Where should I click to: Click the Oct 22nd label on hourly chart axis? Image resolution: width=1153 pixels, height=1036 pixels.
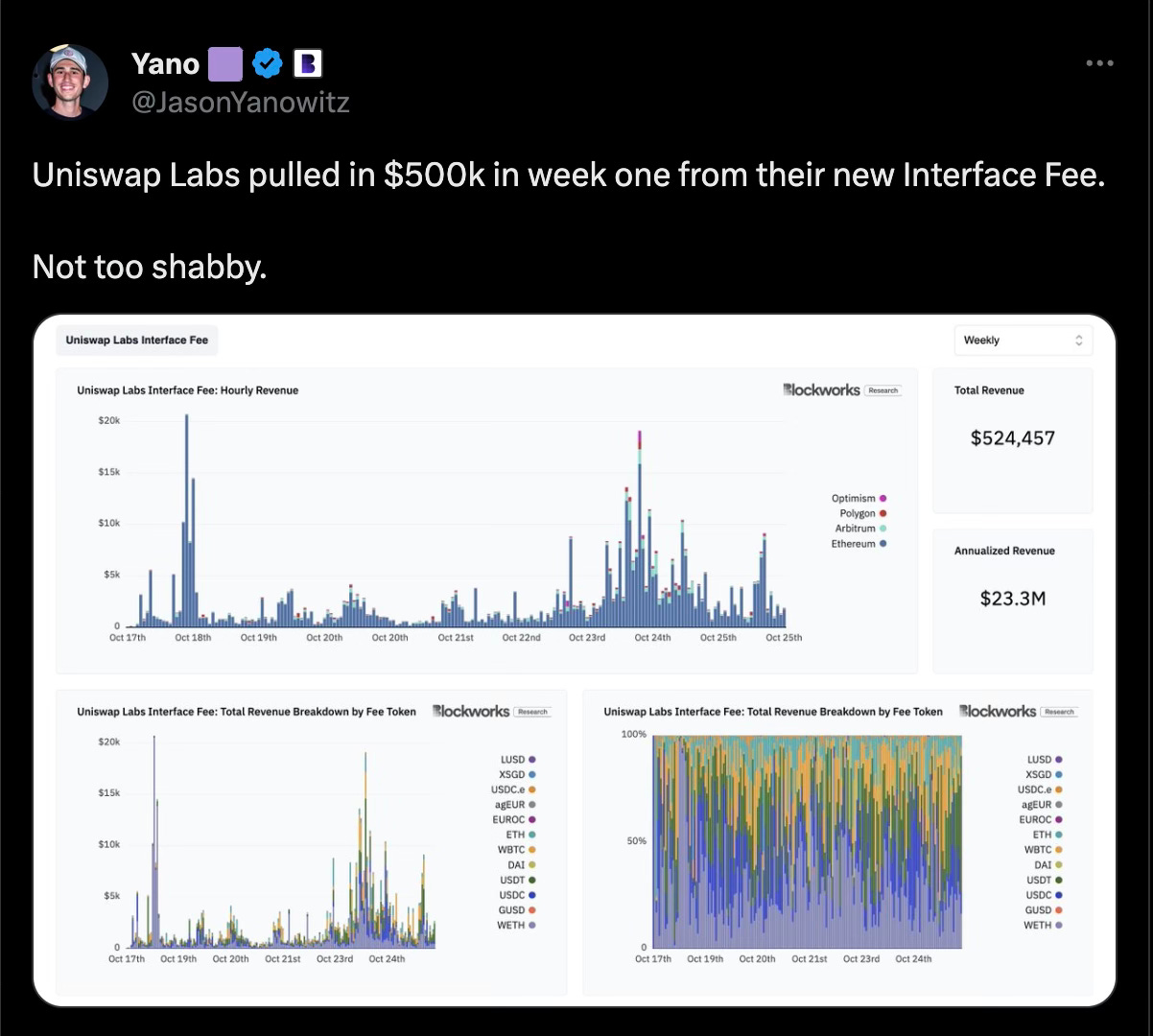[x=521, y=638]
